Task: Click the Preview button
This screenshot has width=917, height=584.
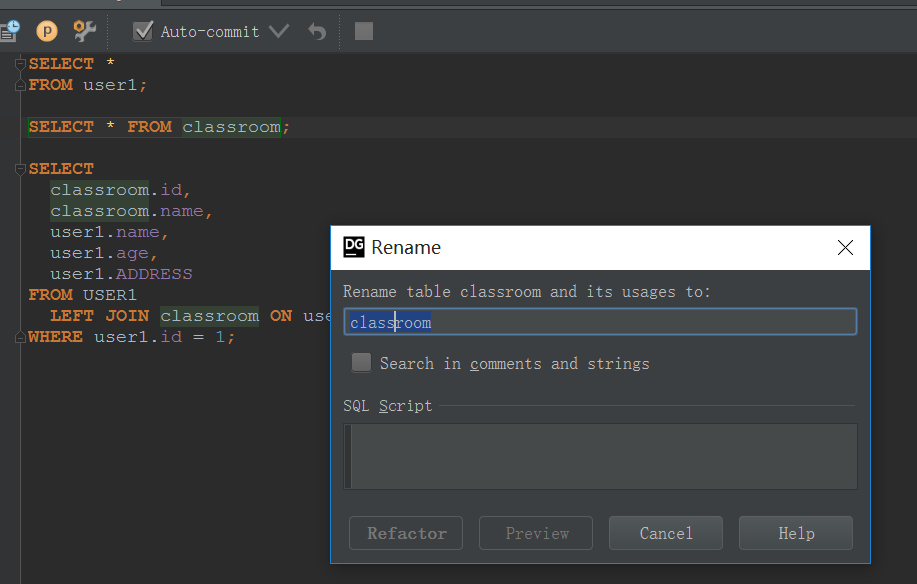Action: pos(535,532)
